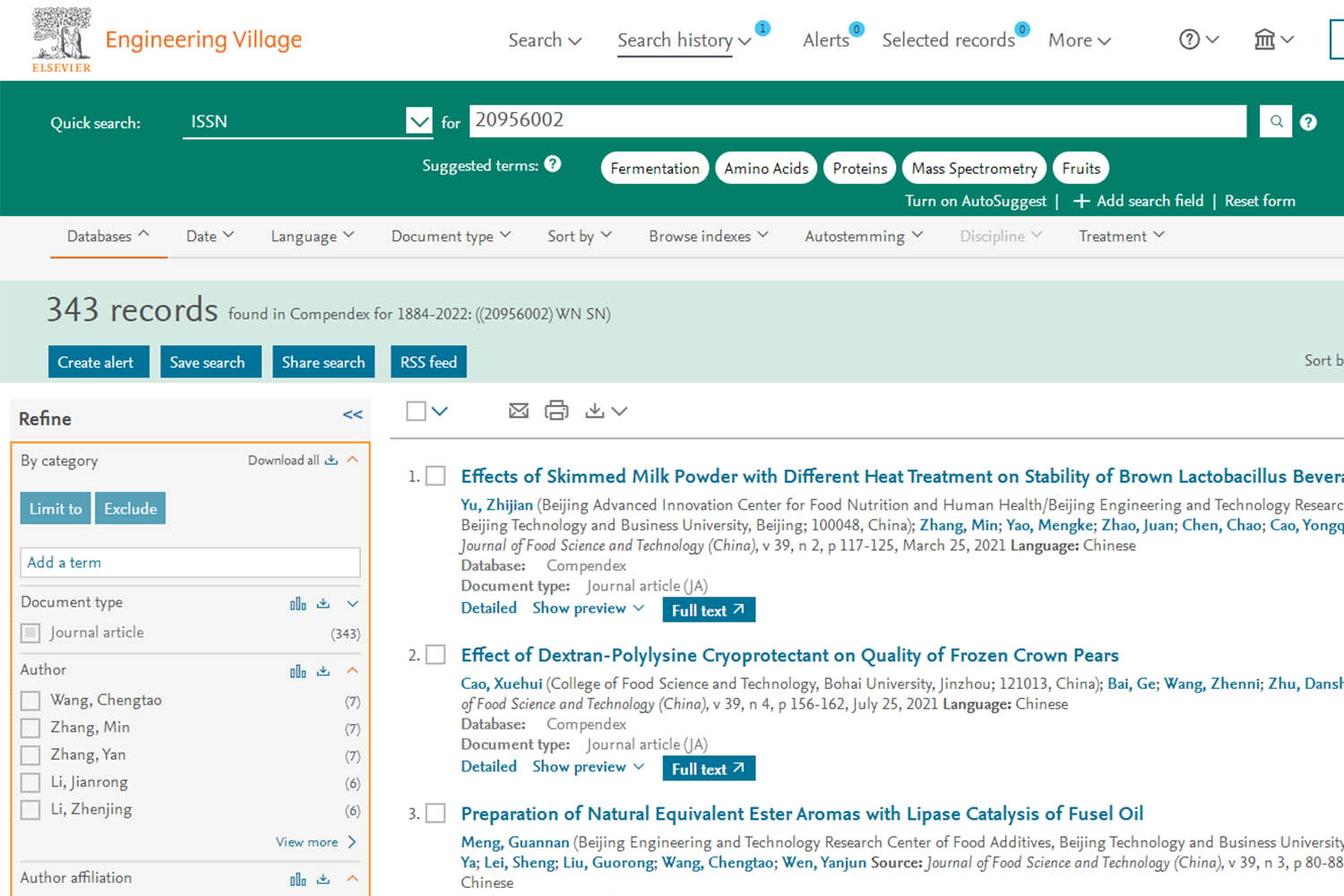The width and height of the screenshot is (1344, 896).
Task: Open the ISSN search field dropdown
Action: [418, 121]
